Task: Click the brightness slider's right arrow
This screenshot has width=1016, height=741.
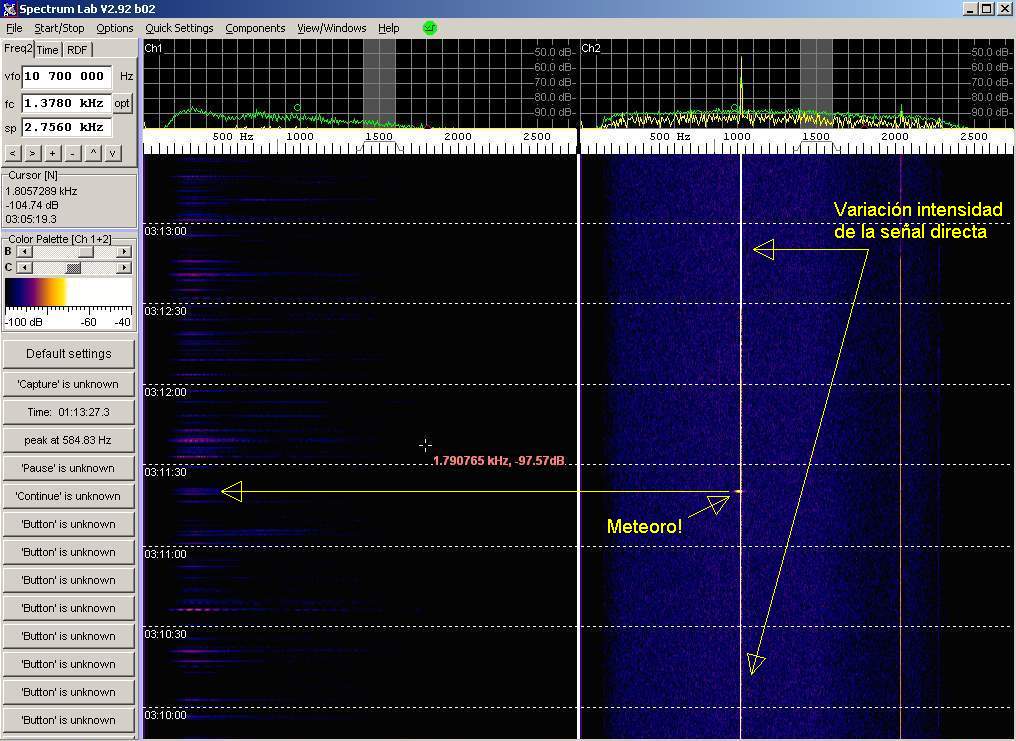Action: pyautogui.click(x=124, y=252)
